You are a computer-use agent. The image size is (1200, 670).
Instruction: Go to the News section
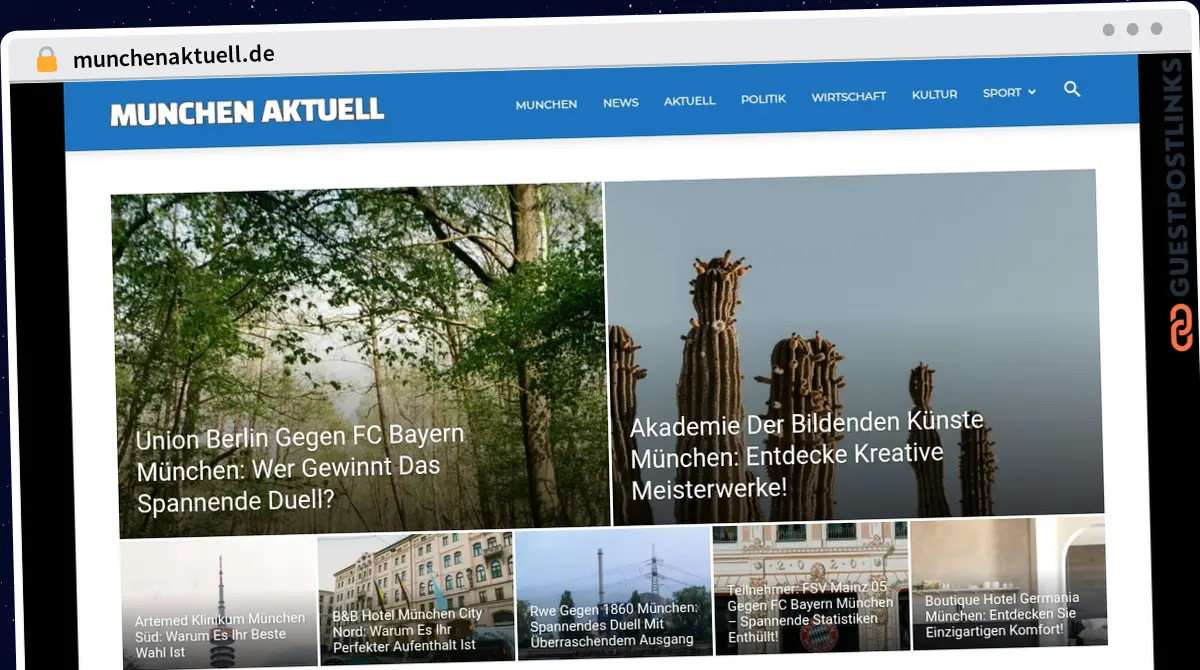point(620,102)
